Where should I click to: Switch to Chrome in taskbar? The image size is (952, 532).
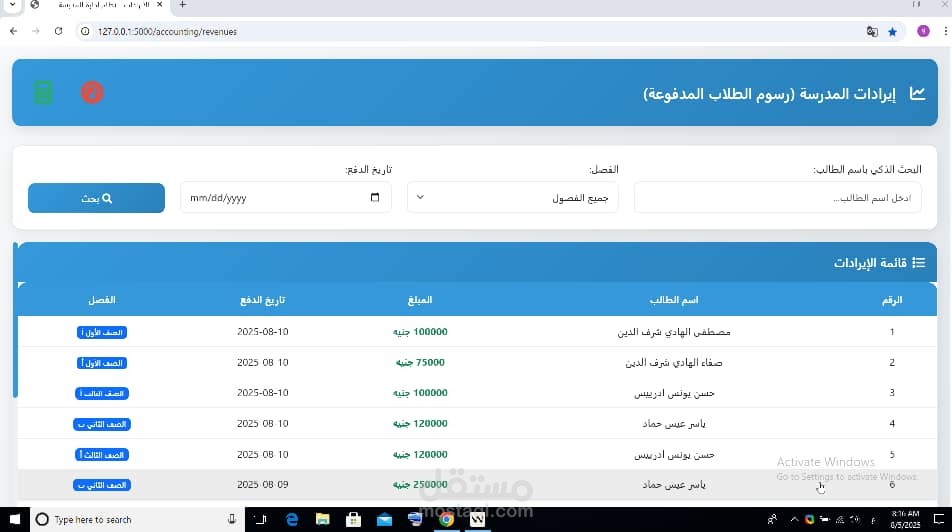tap(447, 519)
